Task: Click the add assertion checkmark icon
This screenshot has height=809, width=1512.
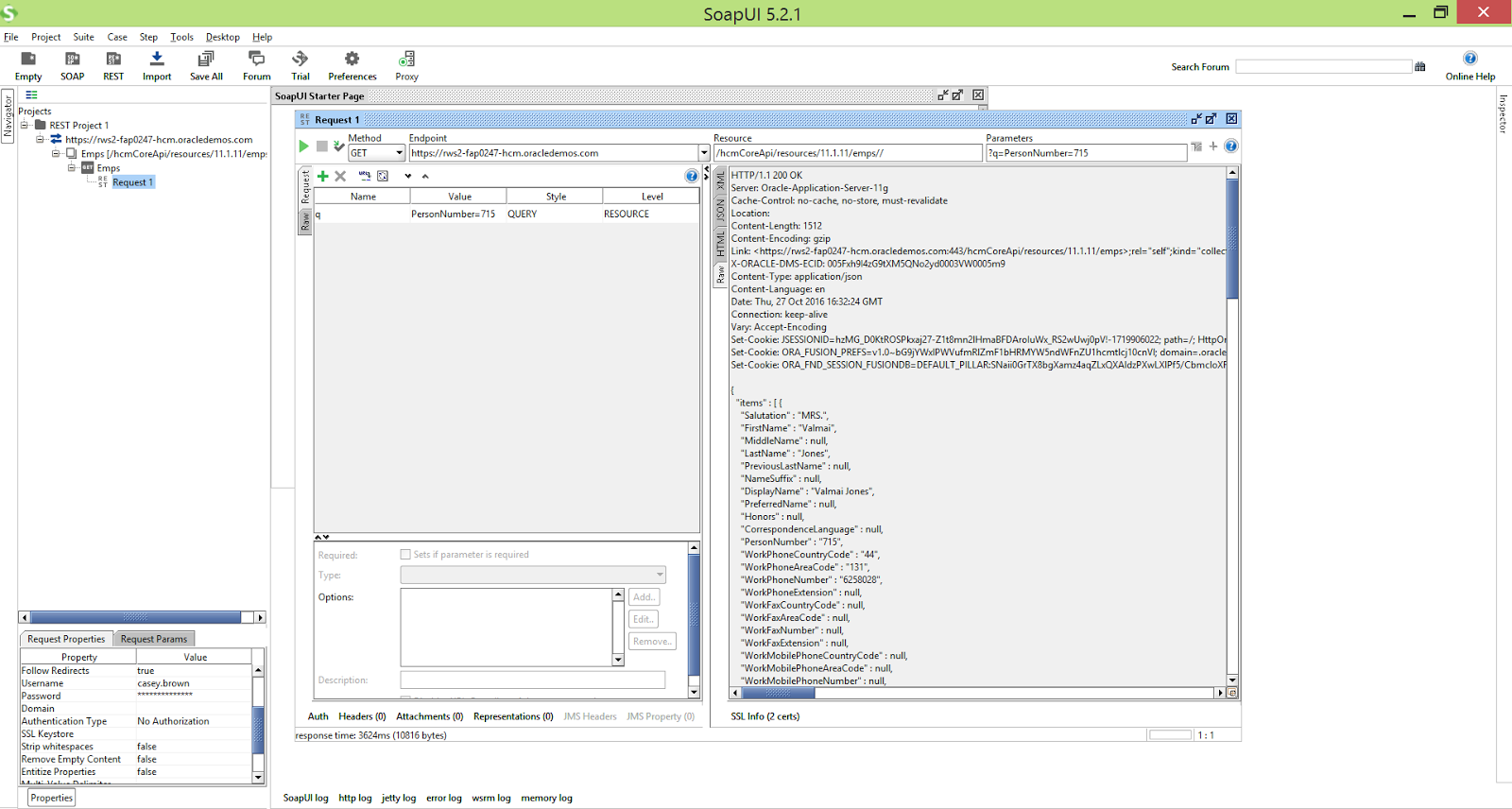Action: coord(339,146)
